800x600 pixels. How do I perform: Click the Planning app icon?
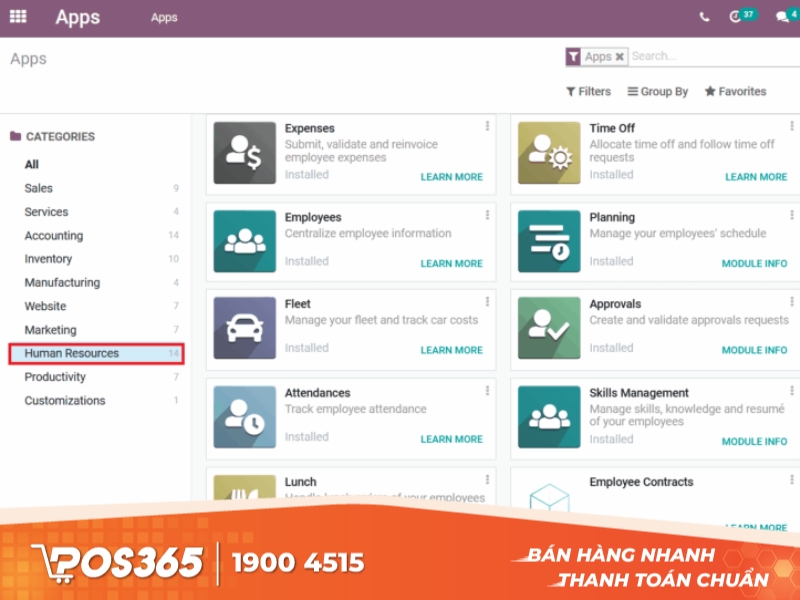point(548,239)
